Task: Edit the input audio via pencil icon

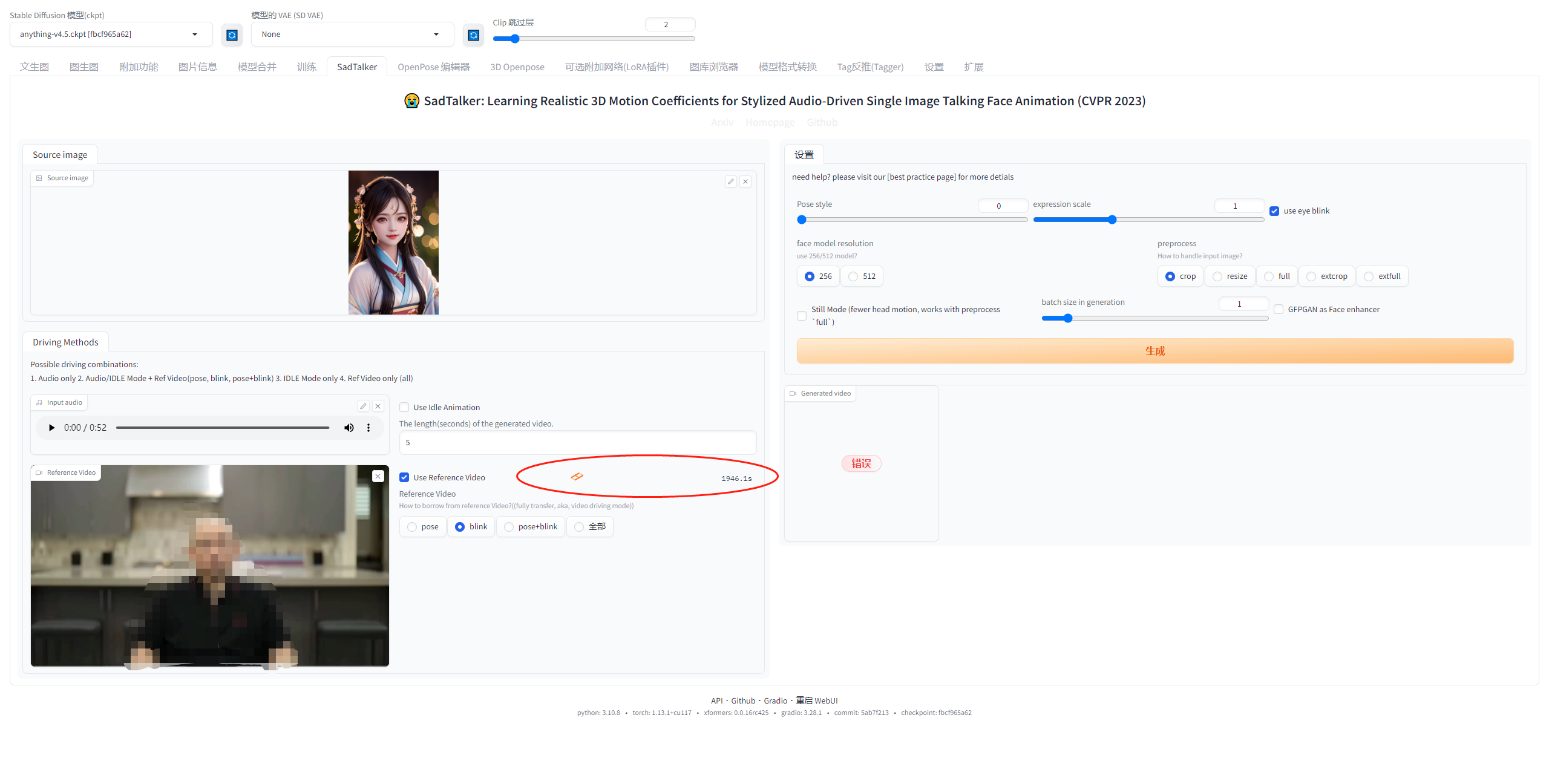Action: pyautogui.click(x=363, y=405)
